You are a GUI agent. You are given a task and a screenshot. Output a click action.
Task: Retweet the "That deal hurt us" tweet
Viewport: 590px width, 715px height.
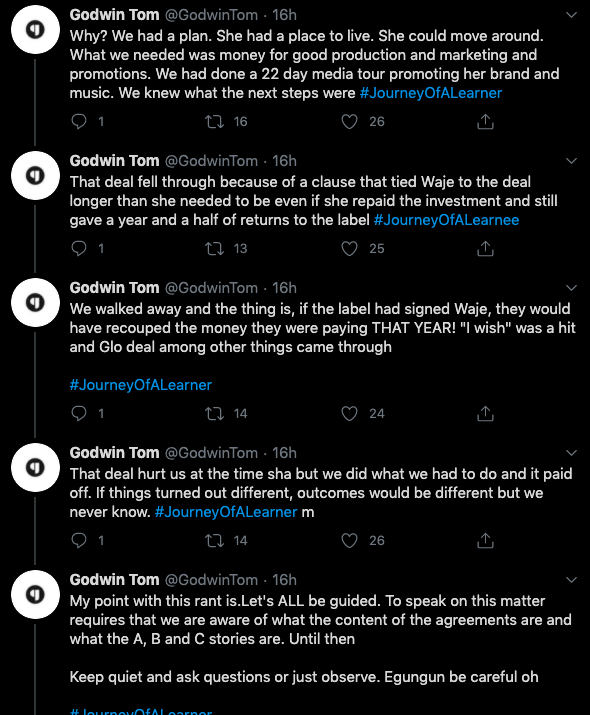(214, 540)
